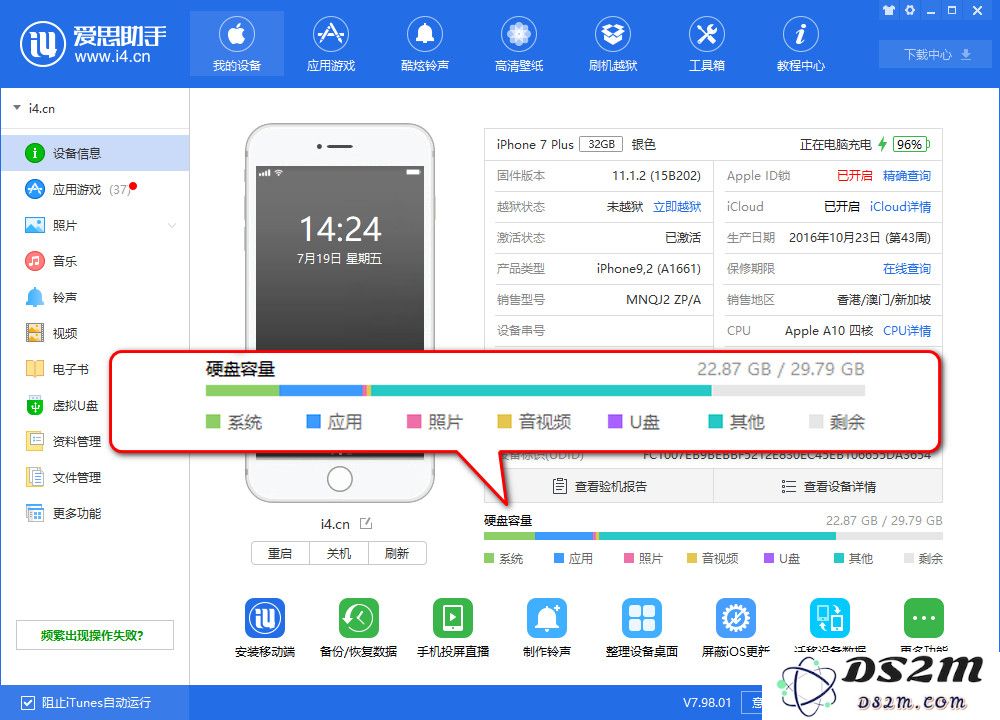This screenshot has height=720, width=1000.
Task: Click the 32GB capacity badge
Action: 601,144
